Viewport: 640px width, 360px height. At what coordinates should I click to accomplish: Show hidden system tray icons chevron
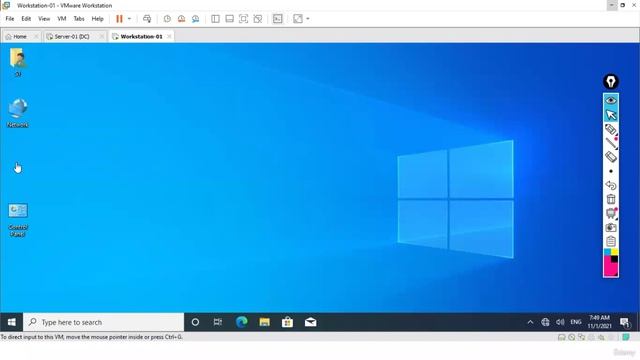pyautogui.click(x=530, y=322)
